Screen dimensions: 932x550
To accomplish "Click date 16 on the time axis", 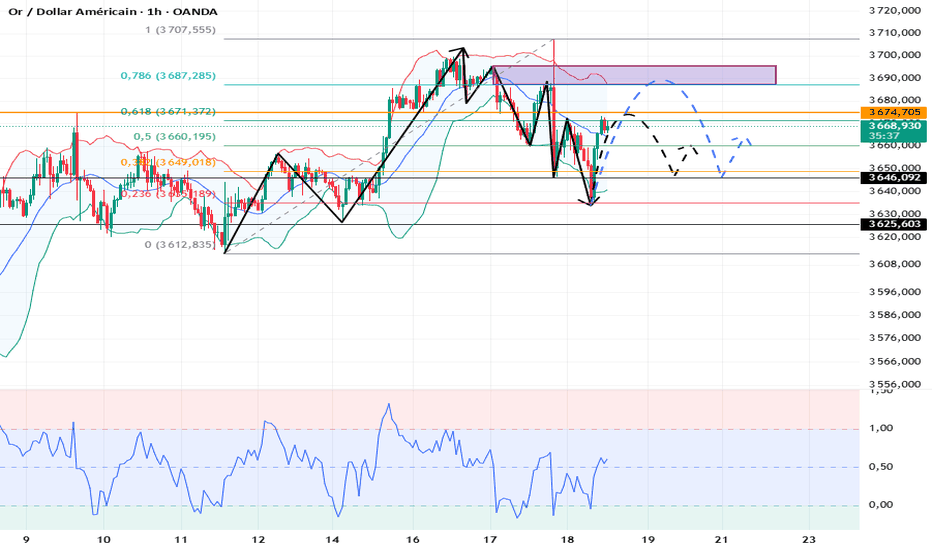I will 413,540.
